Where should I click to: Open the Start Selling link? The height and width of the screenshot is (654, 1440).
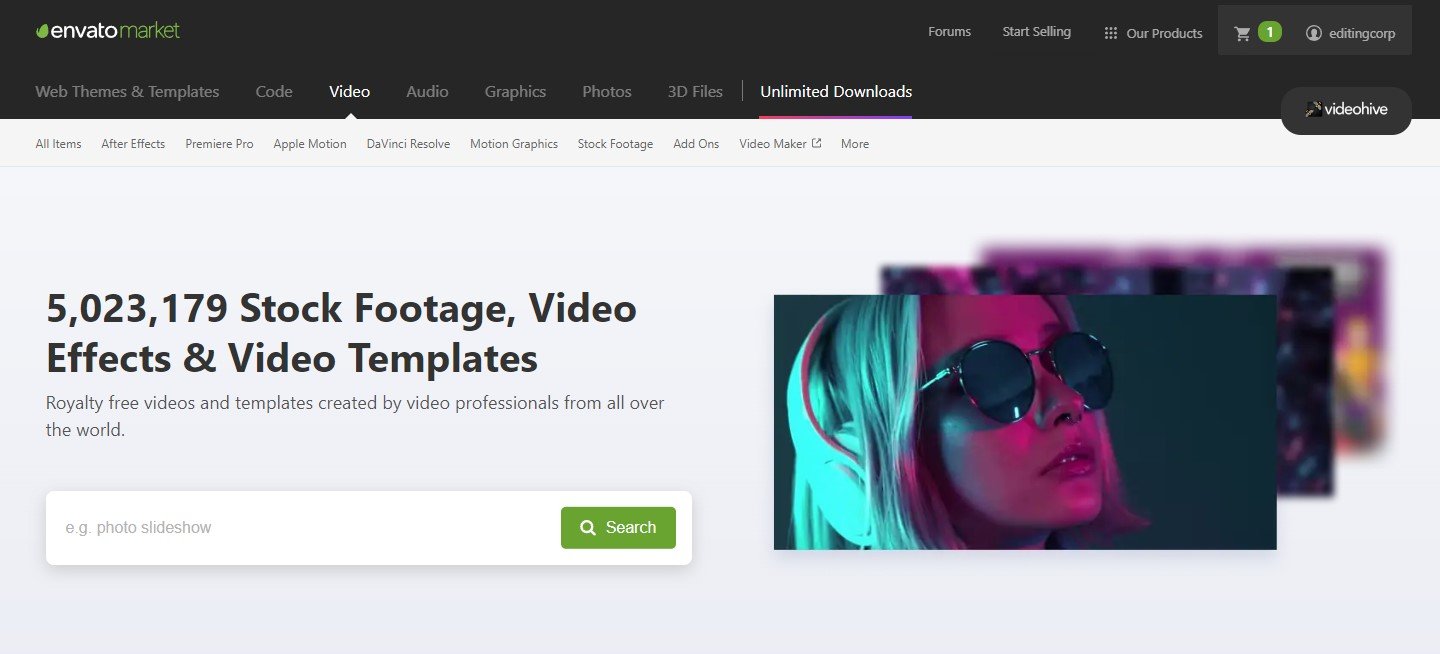pos(1036,32)
